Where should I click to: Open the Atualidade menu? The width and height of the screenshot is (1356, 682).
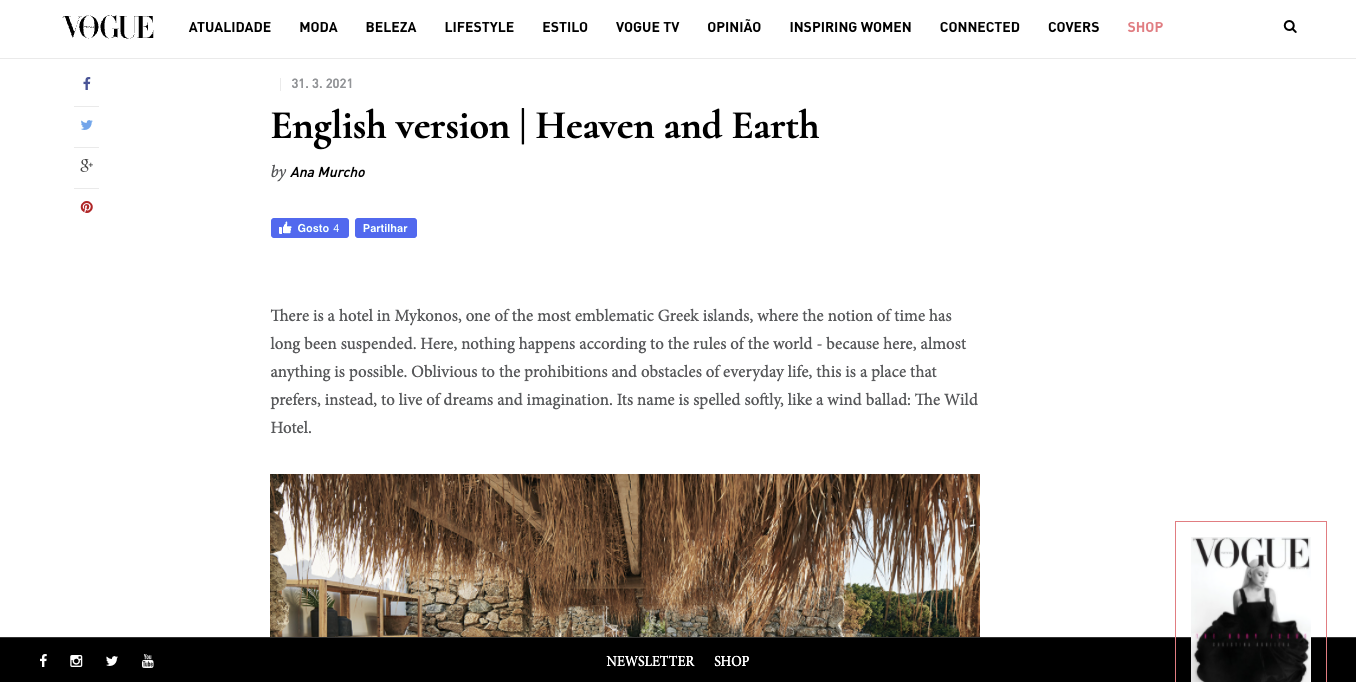[230, 27]
